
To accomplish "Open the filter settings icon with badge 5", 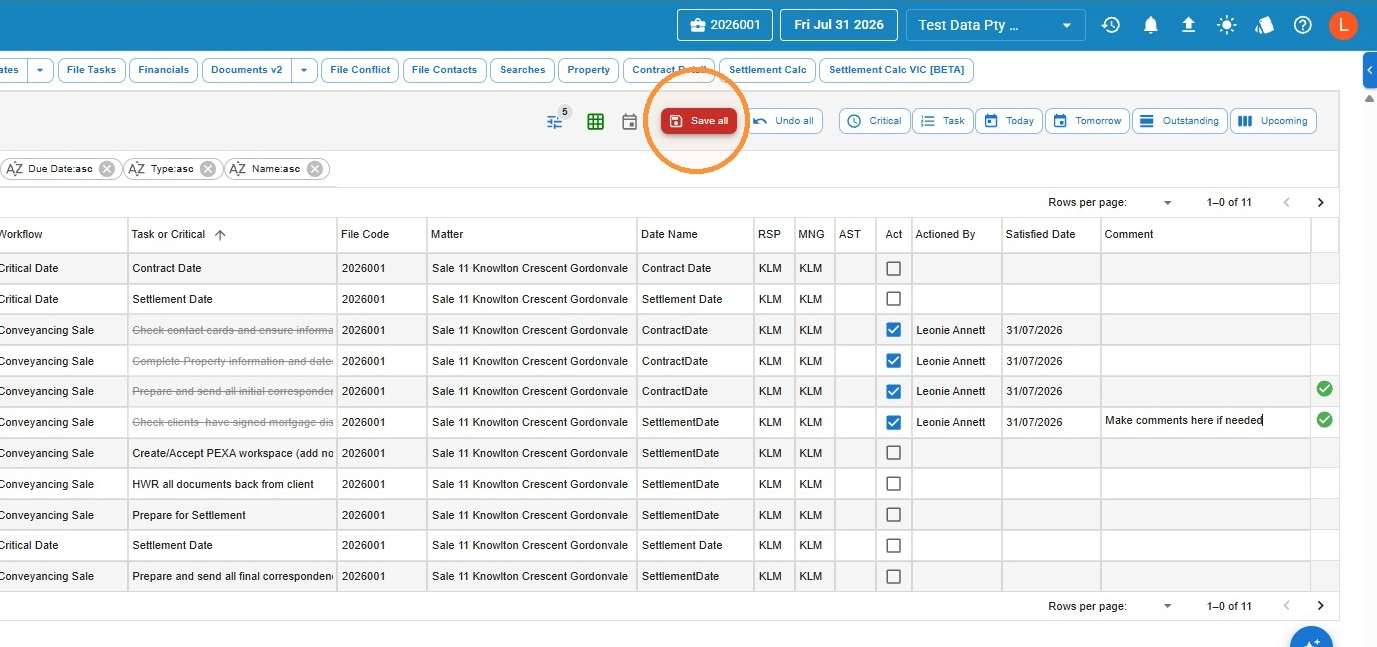I will [x=555, y=121].
